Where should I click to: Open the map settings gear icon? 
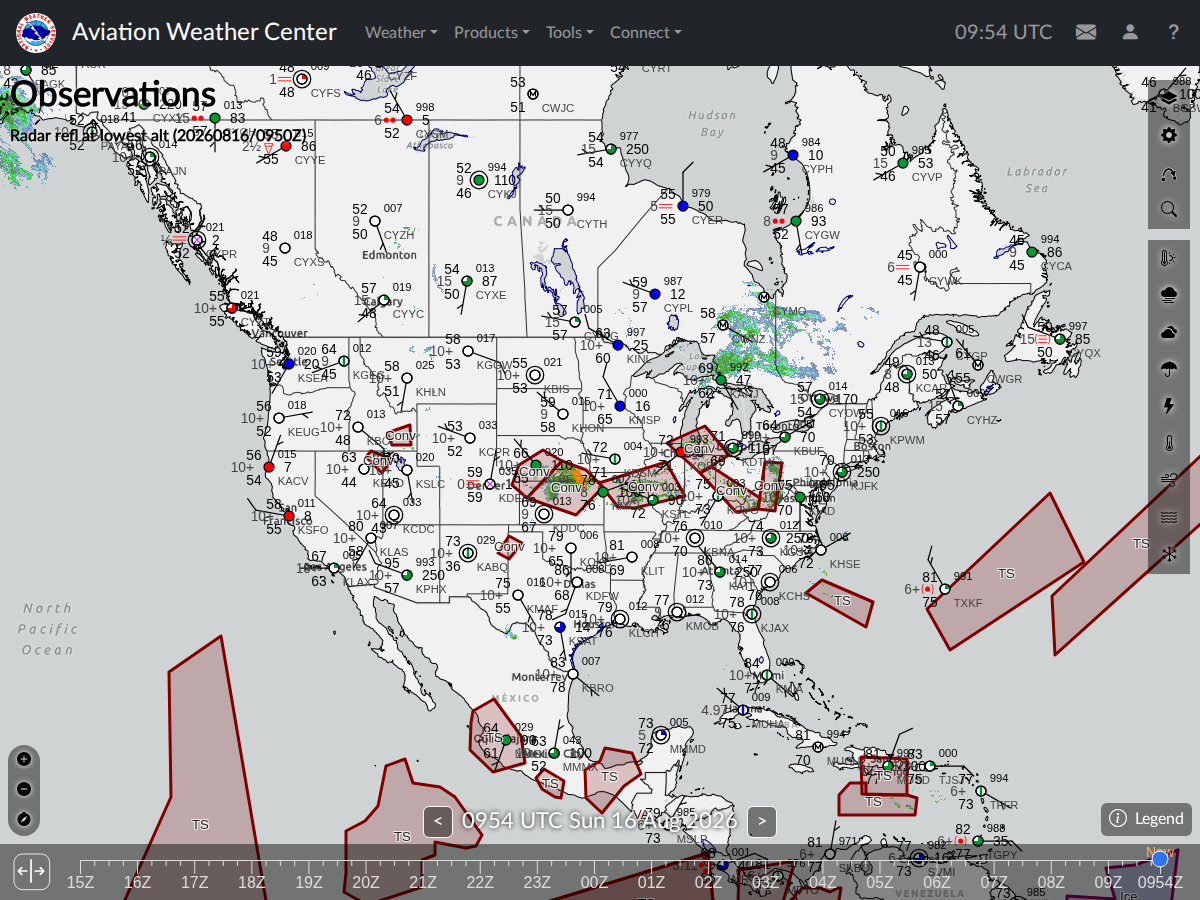pos(1168,135)
